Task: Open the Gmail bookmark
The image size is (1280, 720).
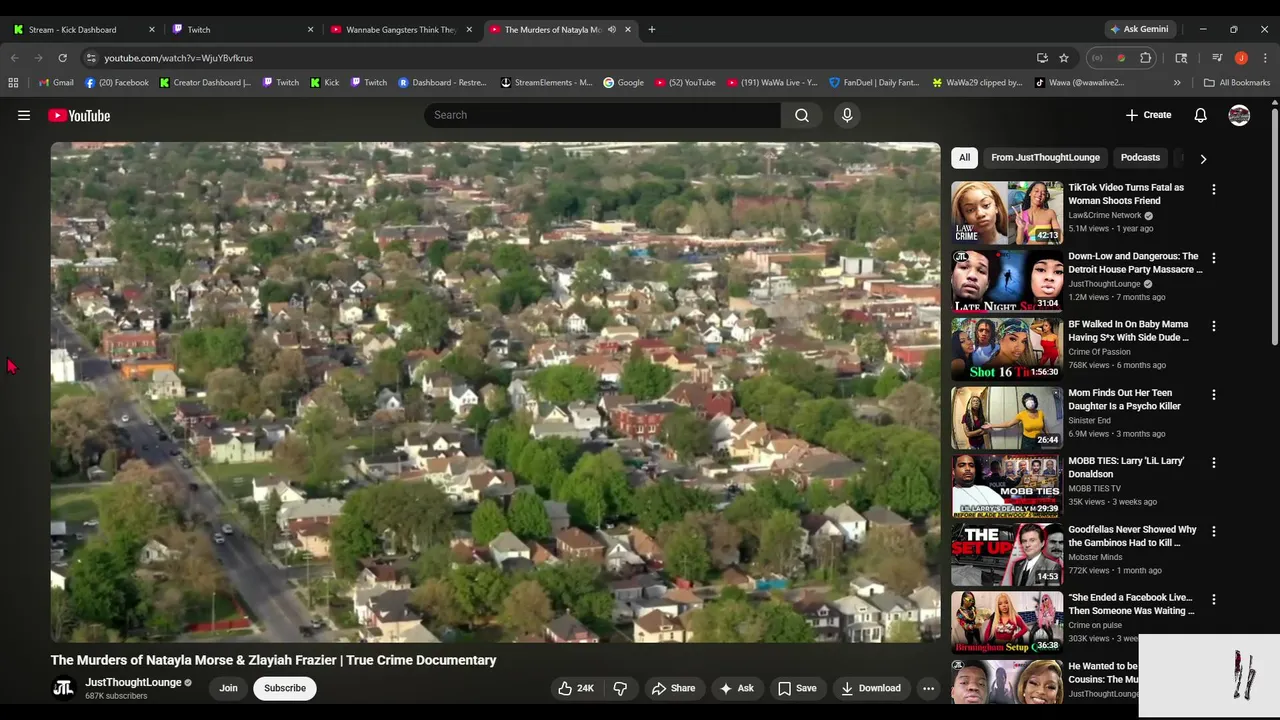Action: coord(56,83)
